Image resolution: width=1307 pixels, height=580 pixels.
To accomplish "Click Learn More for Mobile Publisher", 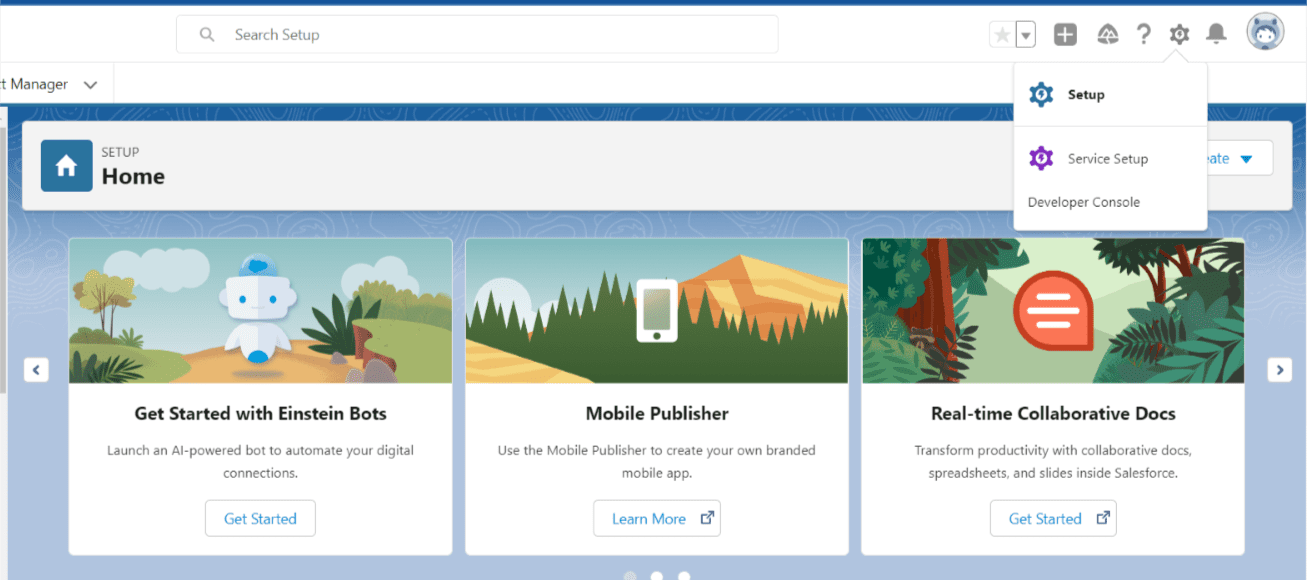I will [657, 519].
